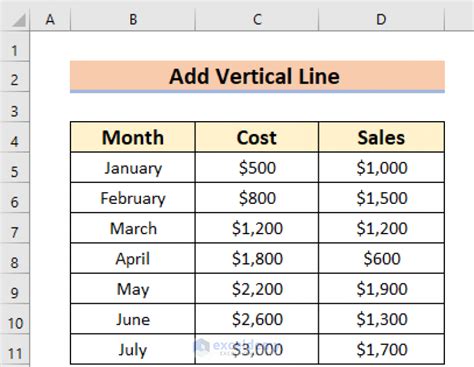Screen dimensions: 474x367
Task: Select the $1,900 sales cell
Action: pos(381,289)
